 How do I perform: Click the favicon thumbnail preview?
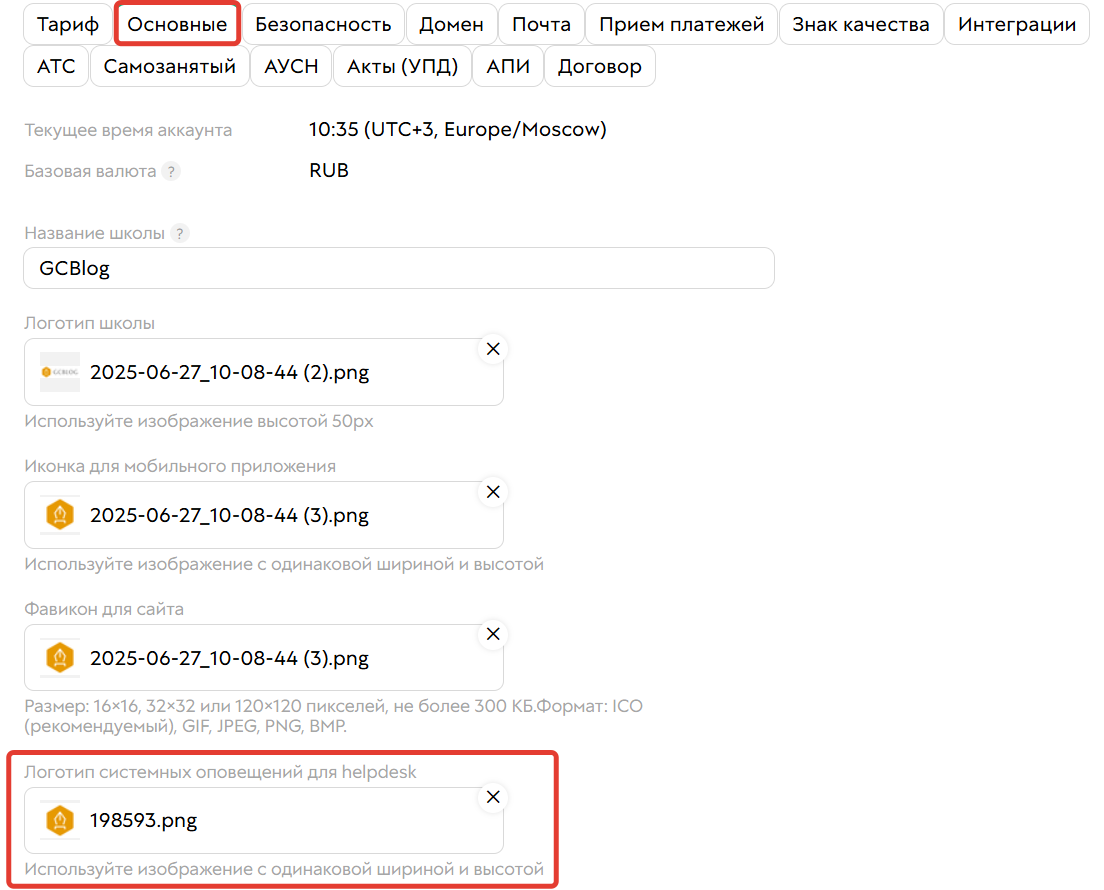click(x=60, y=658)
